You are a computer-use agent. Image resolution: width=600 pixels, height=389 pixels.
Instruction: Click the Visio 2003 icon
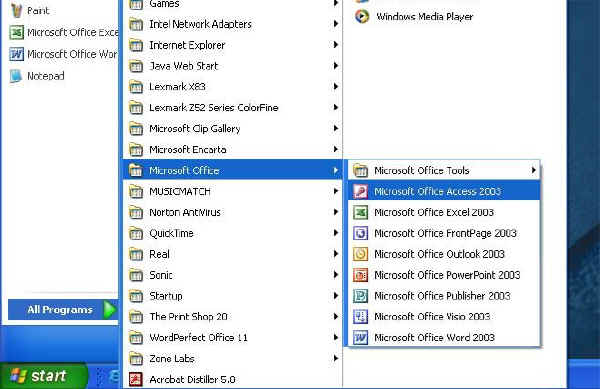pyautogui.click(x=360, y=317)
